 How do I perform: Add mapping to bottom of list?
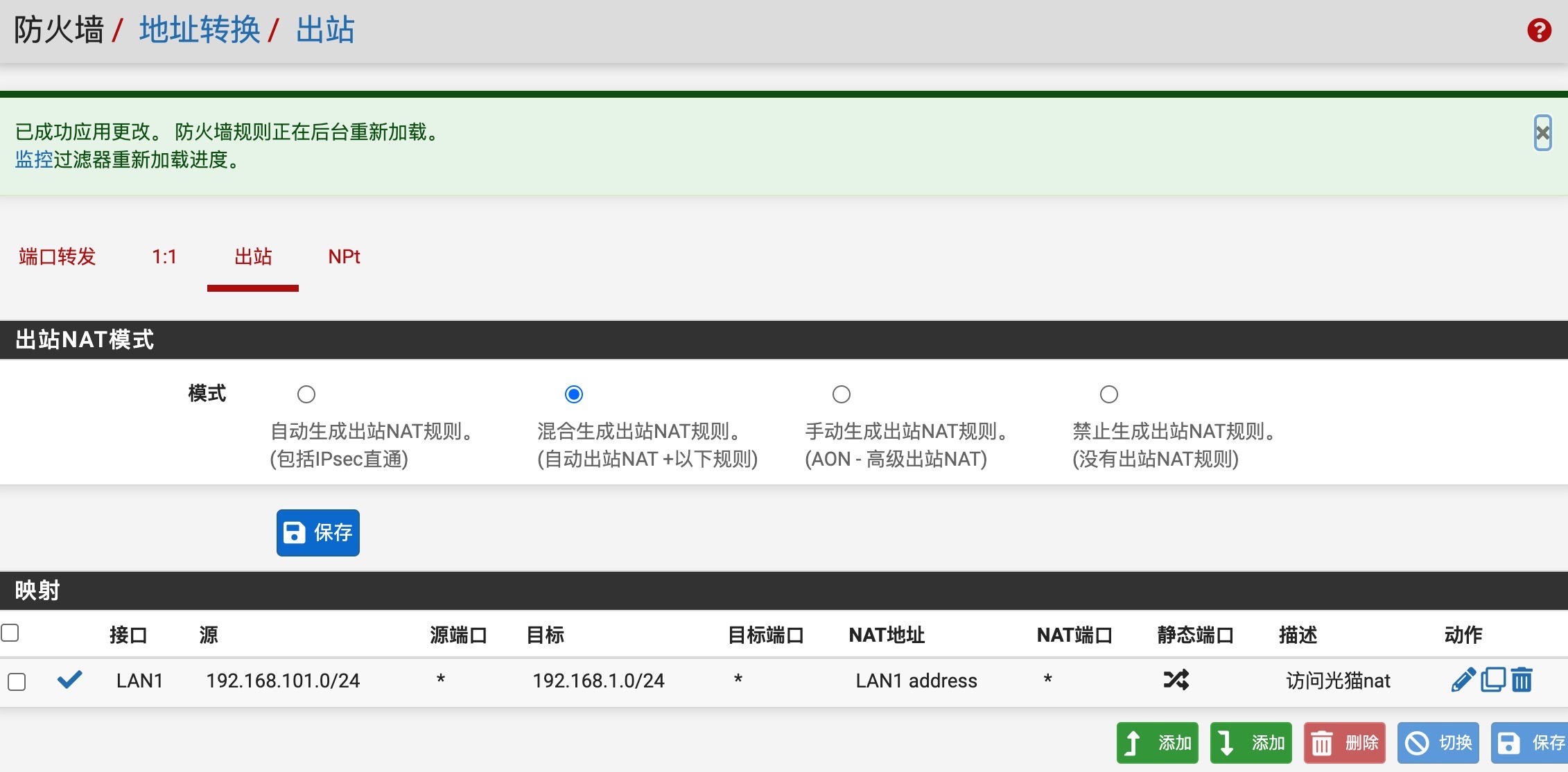[x=1251, y=743]
